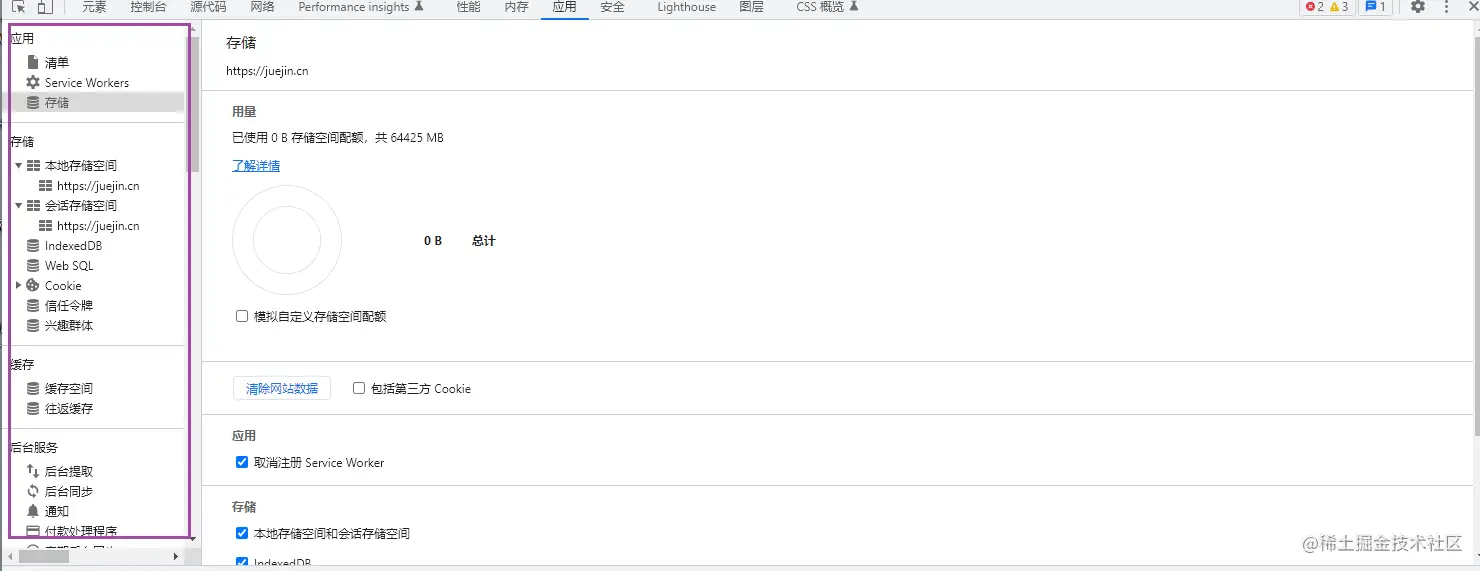Image resolution: width=1480 pixels, height=571 pixels.
Task: Follow the 了解详情 link
Action: (x=256, y=165)
